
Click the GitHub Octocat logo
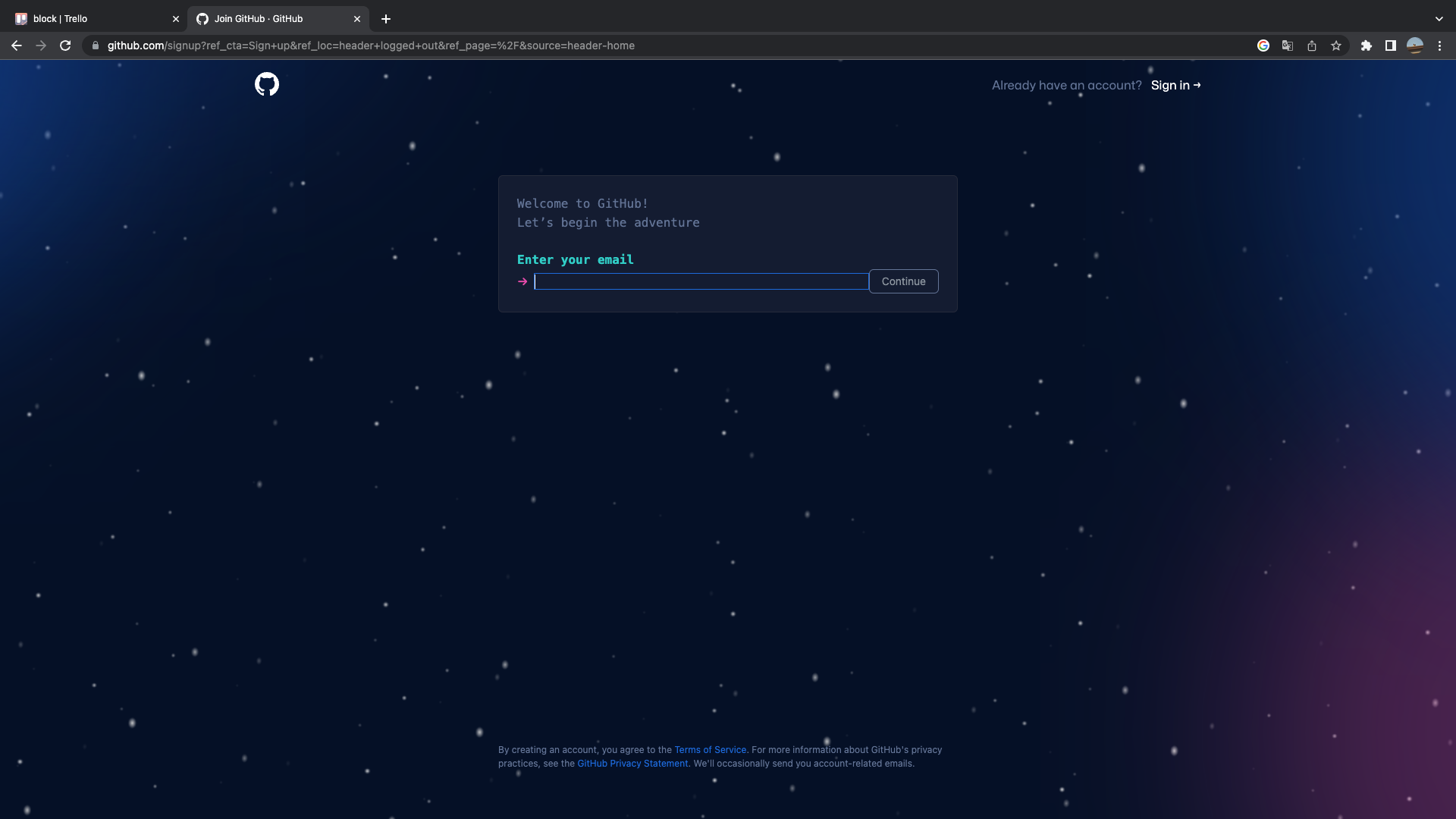click(267, 84)
